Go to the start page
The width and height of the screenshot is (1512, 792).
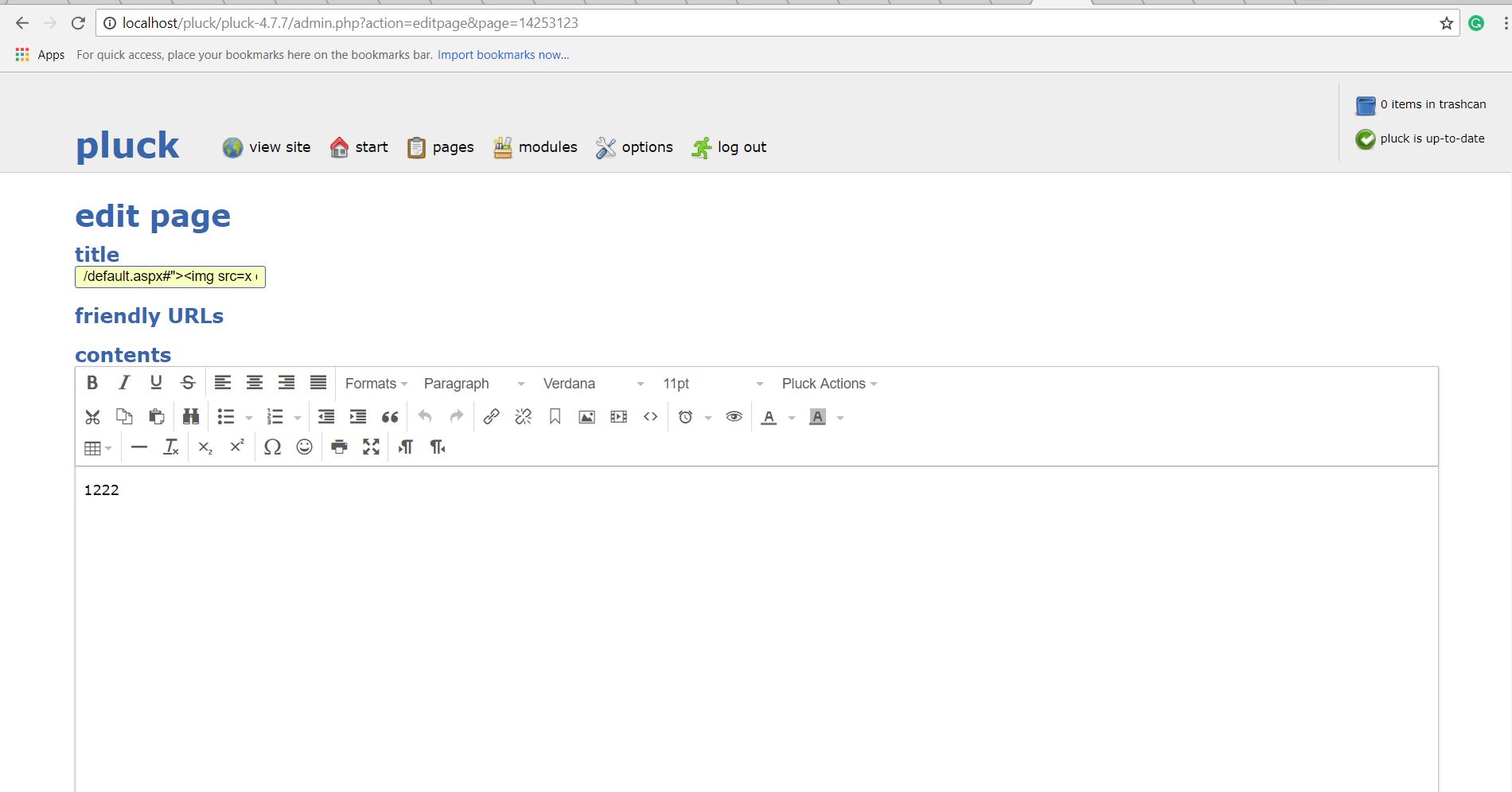click(359, 147)
